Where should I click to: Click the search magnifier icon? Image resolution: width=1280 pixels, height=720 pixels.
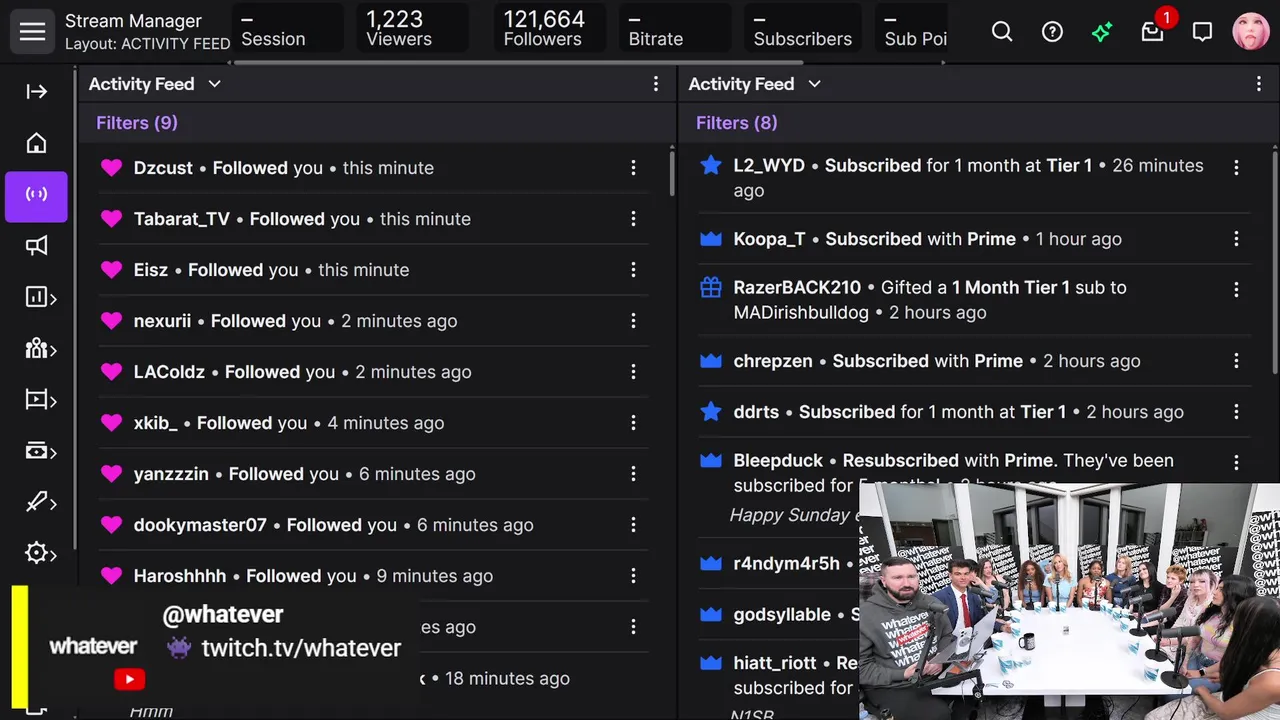point(1002,31)
